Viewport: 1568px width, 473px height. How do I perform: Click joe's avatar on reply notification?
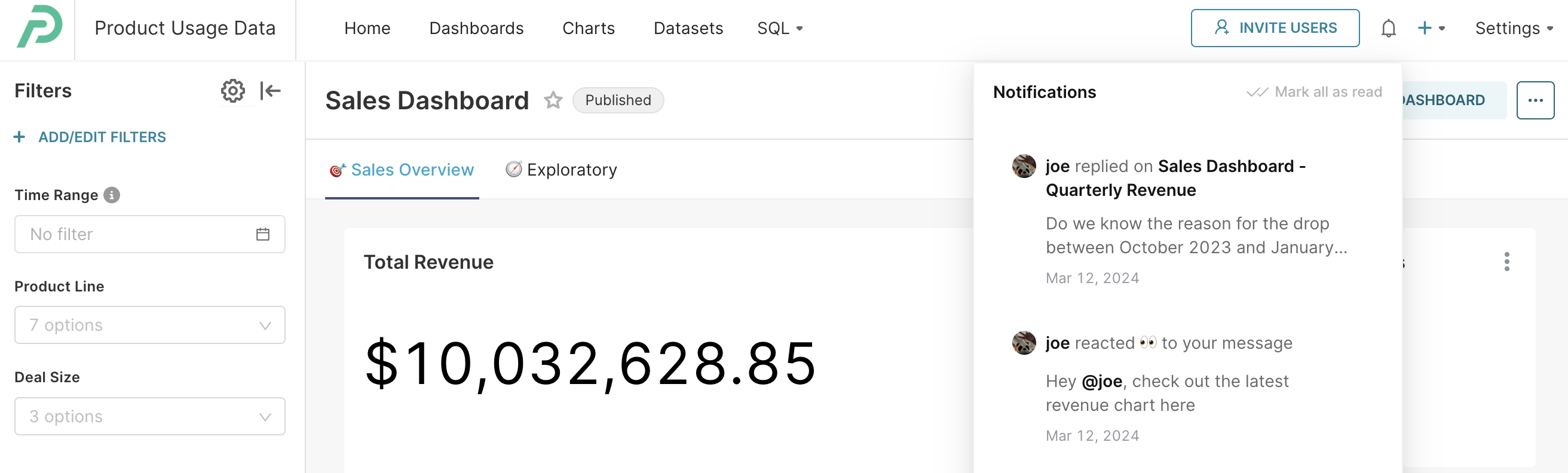[1024, 166]
